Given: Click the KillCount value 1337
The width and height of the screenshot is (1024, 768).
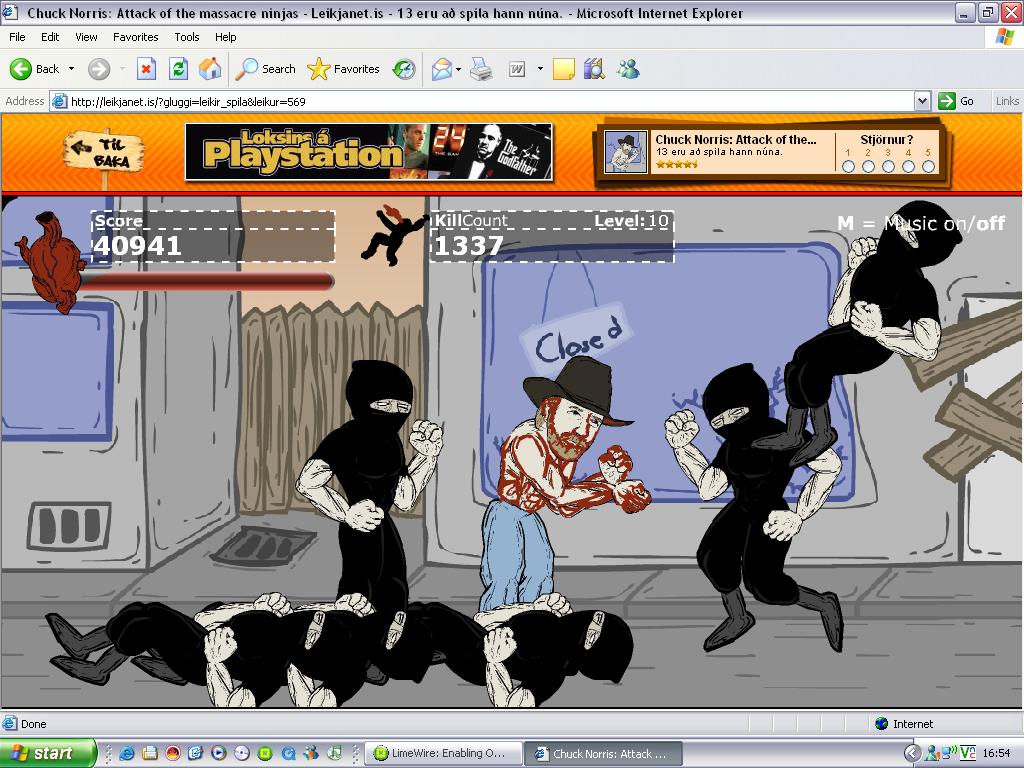Looking at the screenshot, I should [x=468, y=246].
